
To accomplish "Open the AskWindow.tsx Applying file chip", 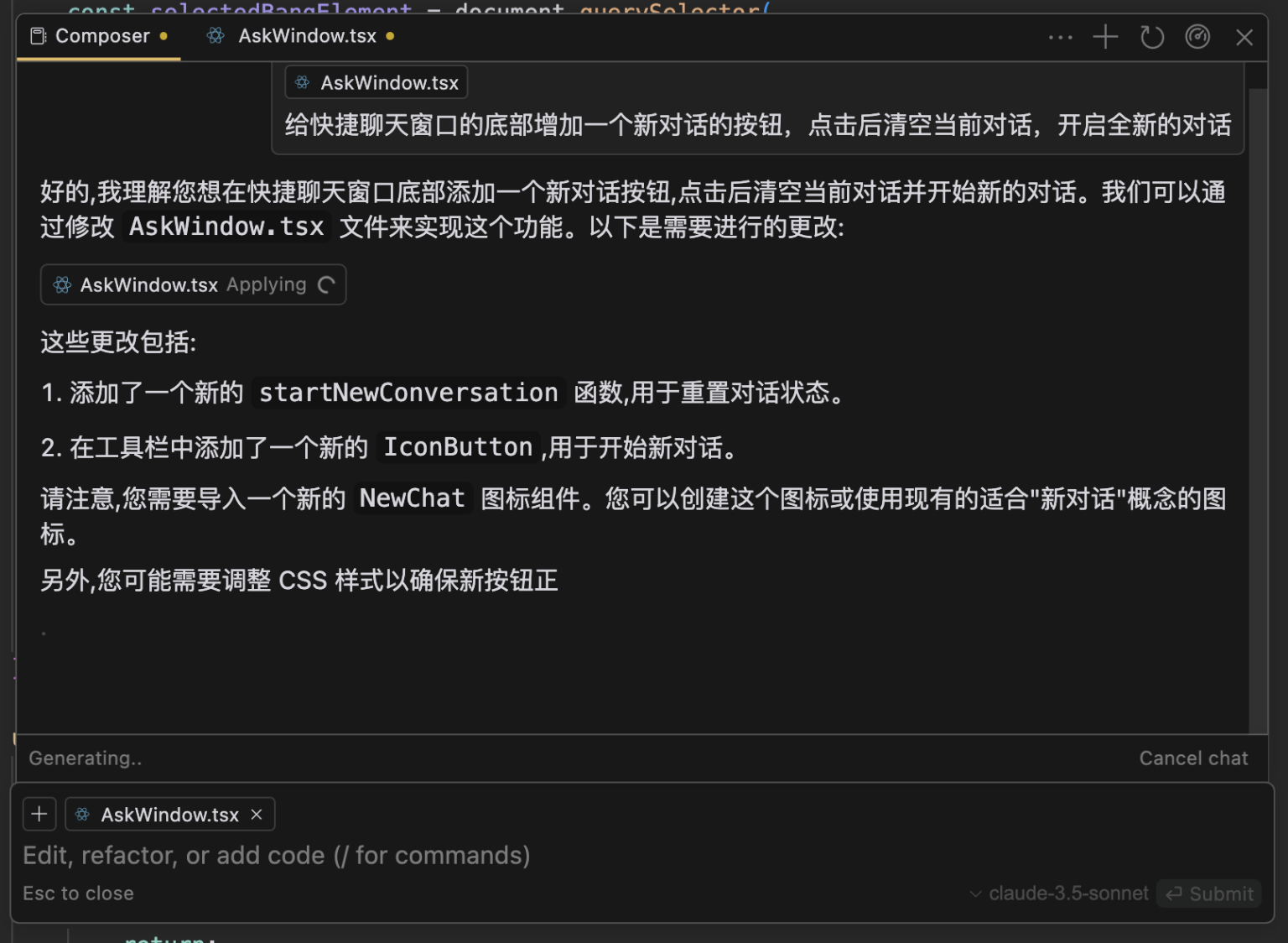I will pos(193,285).
